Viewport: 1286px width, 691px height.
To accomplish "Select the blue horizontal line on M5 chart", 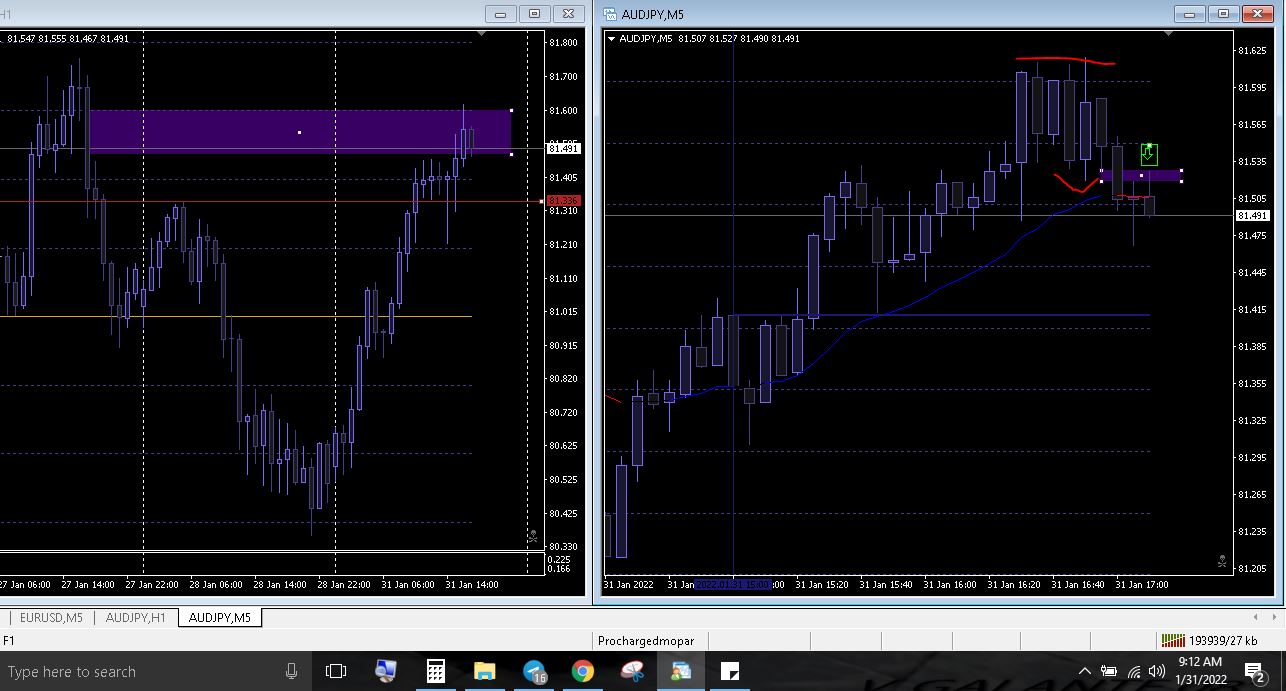I will 940,315.
